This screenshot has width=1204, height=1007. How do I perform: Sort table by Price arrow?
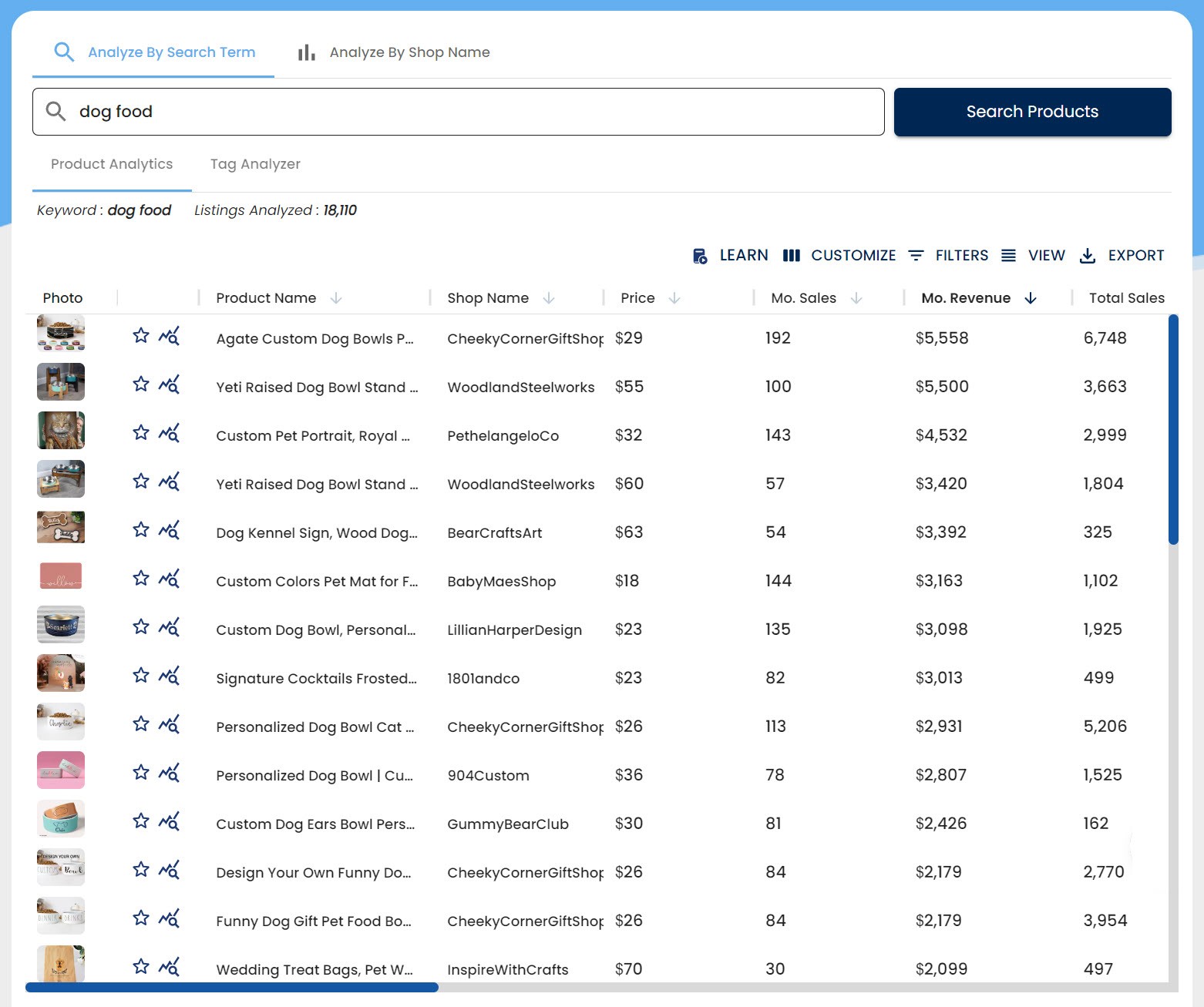pyautogui.click(x=674, y=298)
